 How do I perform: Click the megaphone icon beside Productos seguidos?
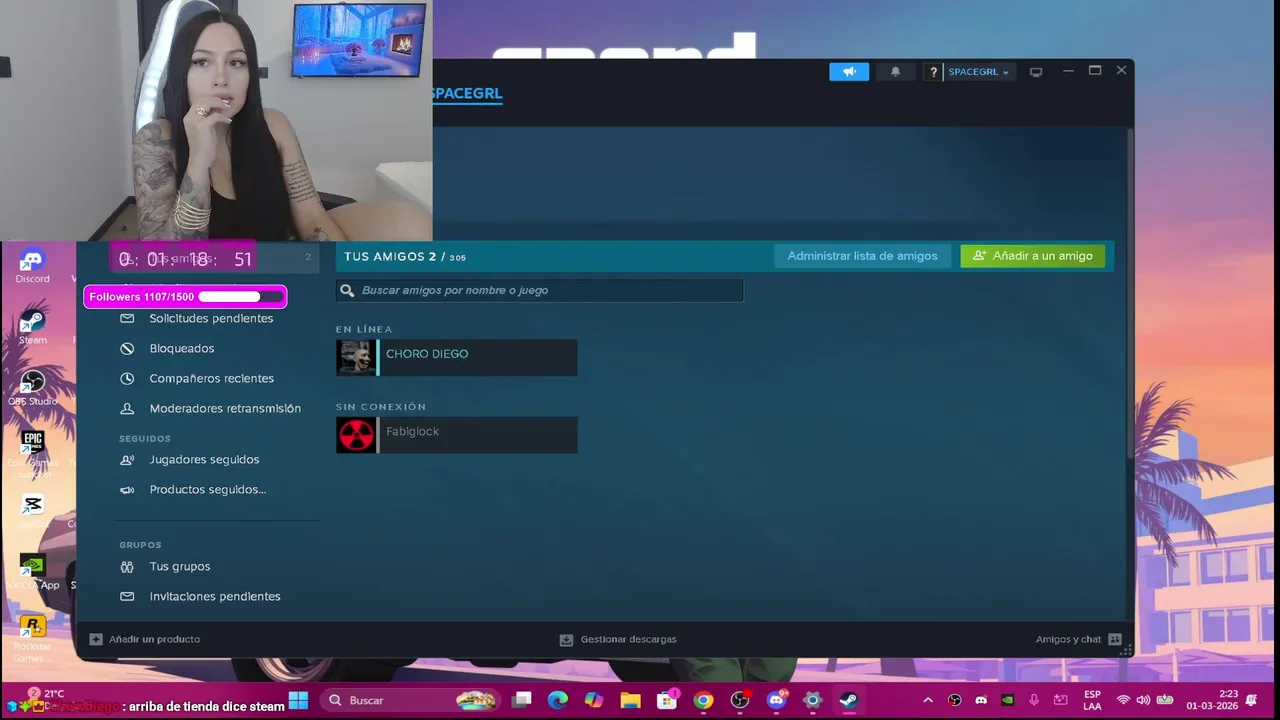(x=127, y=489)
